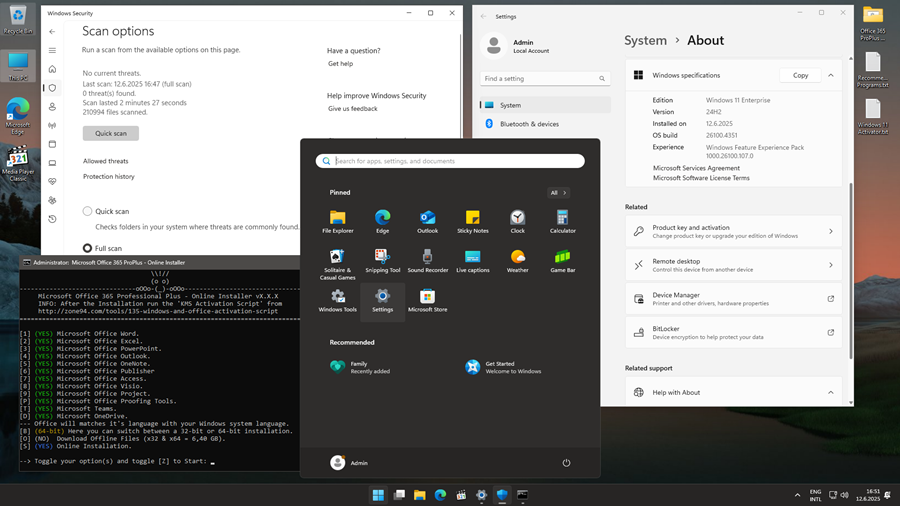This screenshot has height=506, width=900.
Task: Open Microsoft Software License Terms link
Action: [701, 178]
